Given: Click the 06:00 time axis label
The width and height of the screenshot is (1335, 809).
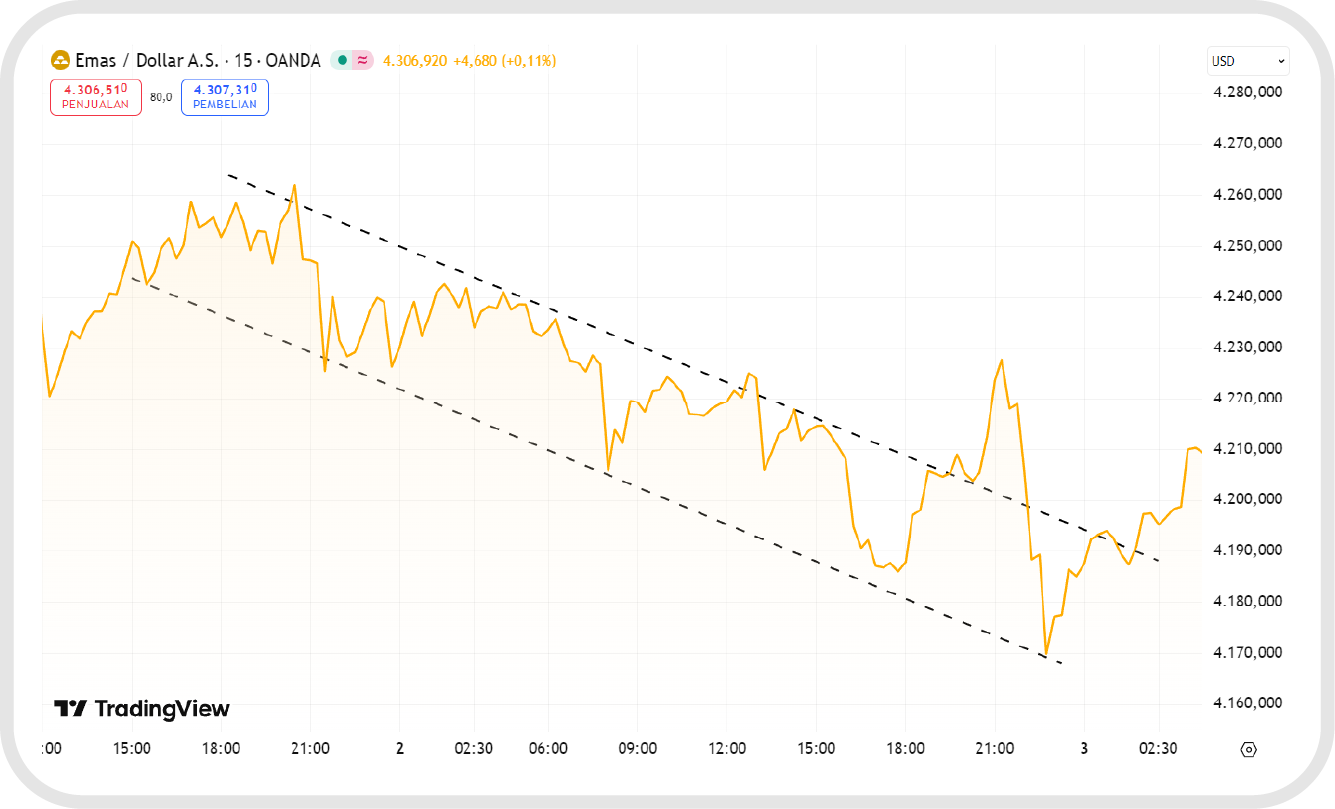Looking at the screenshot, I should (x=549, y=749).
